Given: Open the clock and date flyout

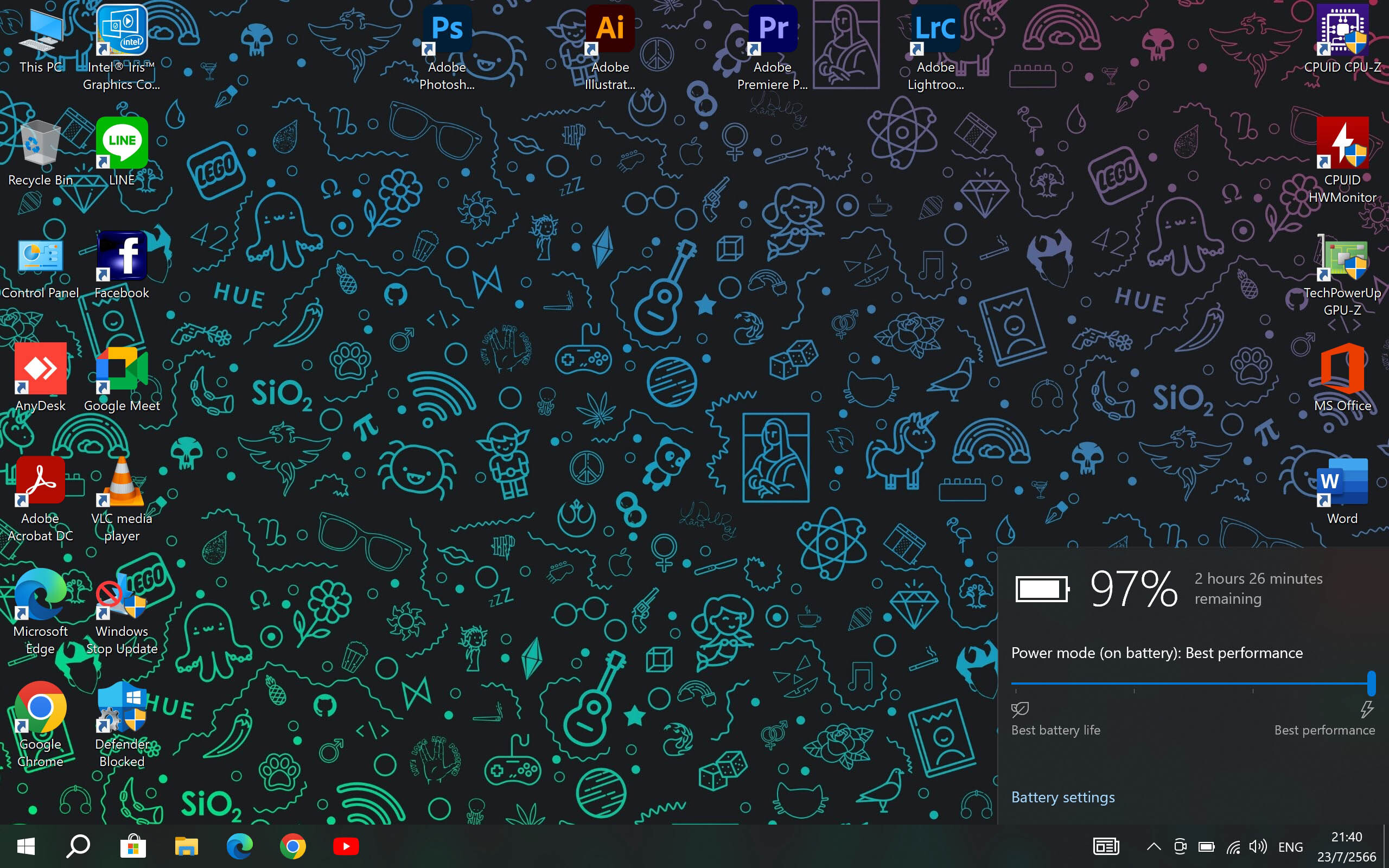Looking at the screenshot, I should 1347,847.
